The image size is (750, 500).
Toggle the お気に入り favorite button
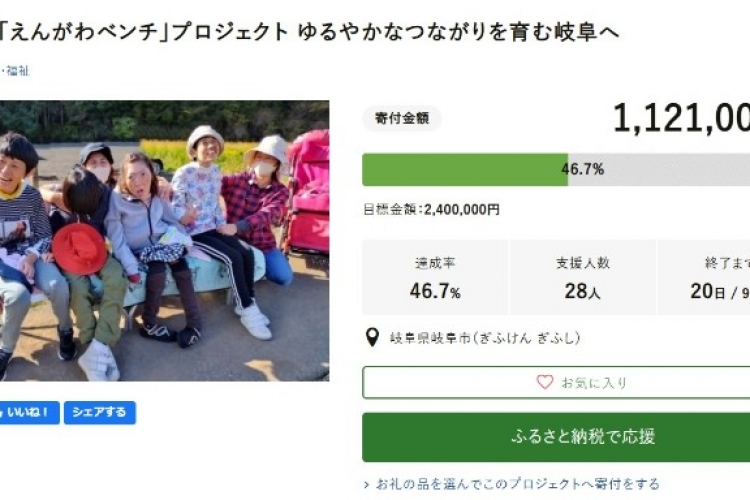click(x=556, y=382)
